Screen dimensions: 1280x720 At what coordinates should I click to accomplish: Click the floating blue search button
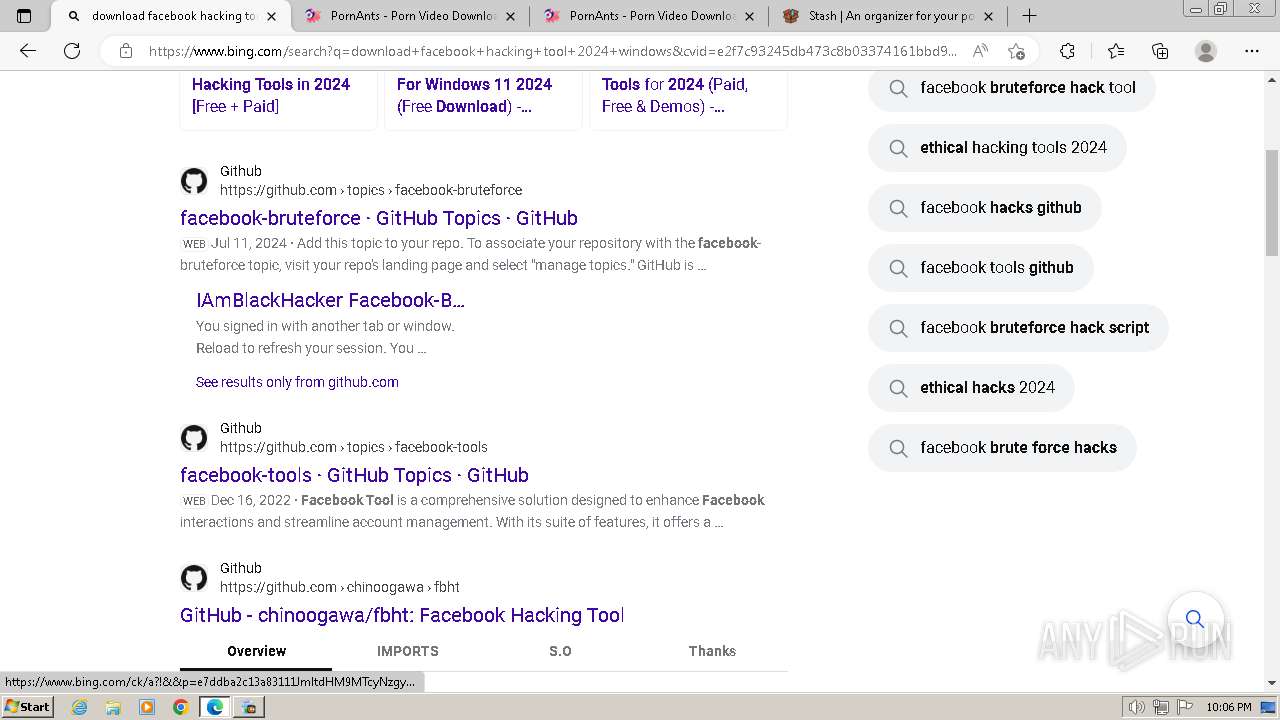point(1195,619)
